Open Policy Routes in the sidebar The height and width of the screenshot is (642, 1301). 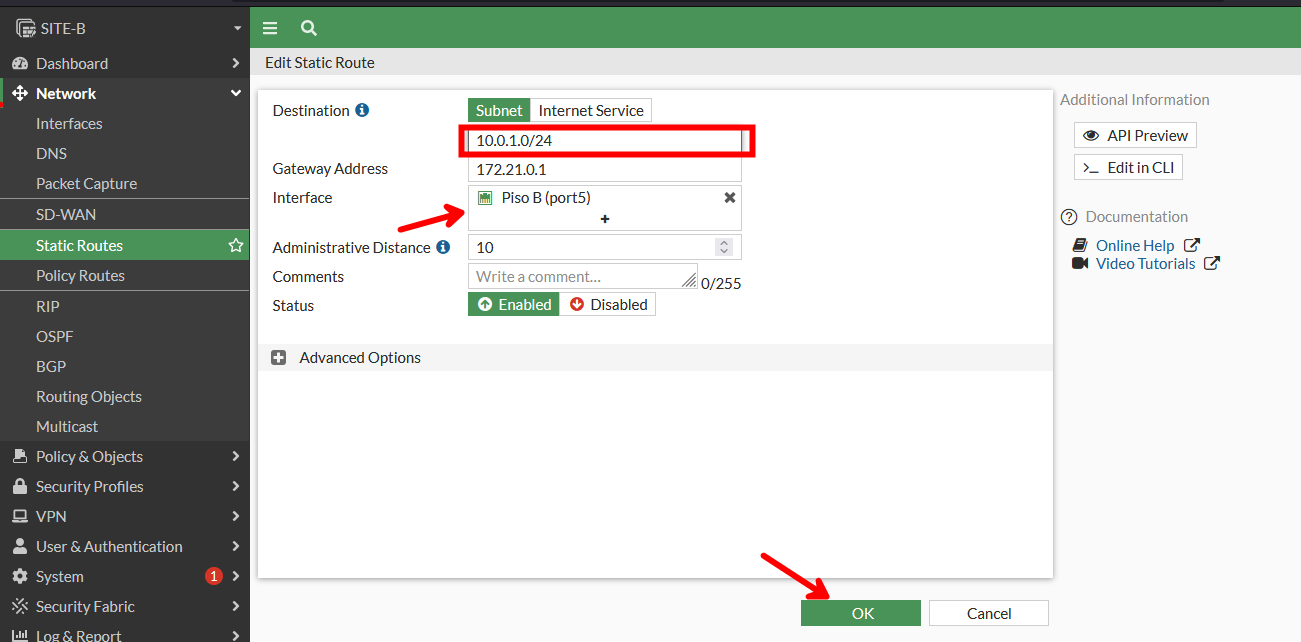point(80,275)
